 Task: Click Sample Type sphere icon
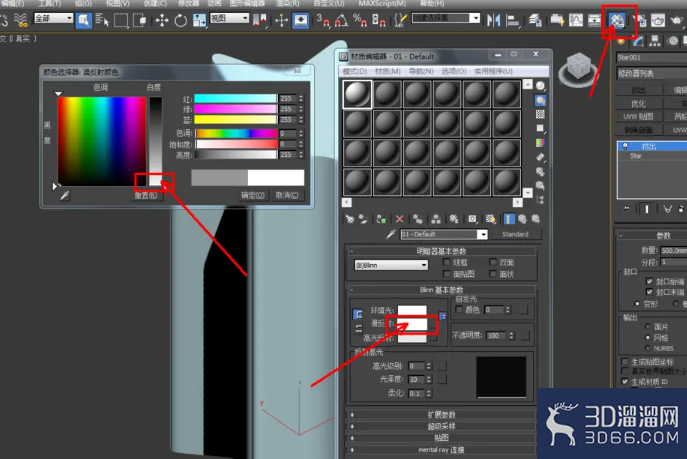[x=540, y=86]
